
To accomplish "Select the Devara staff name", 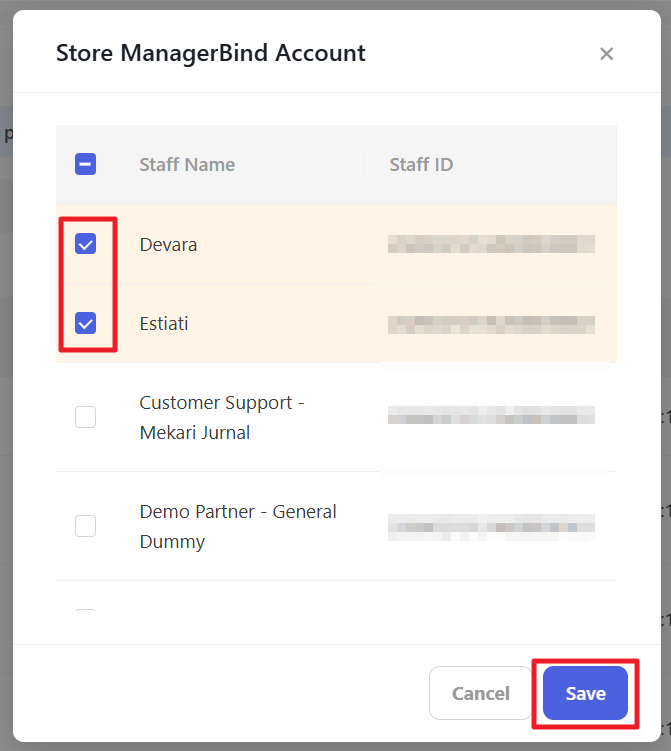I will pos(168,244).
